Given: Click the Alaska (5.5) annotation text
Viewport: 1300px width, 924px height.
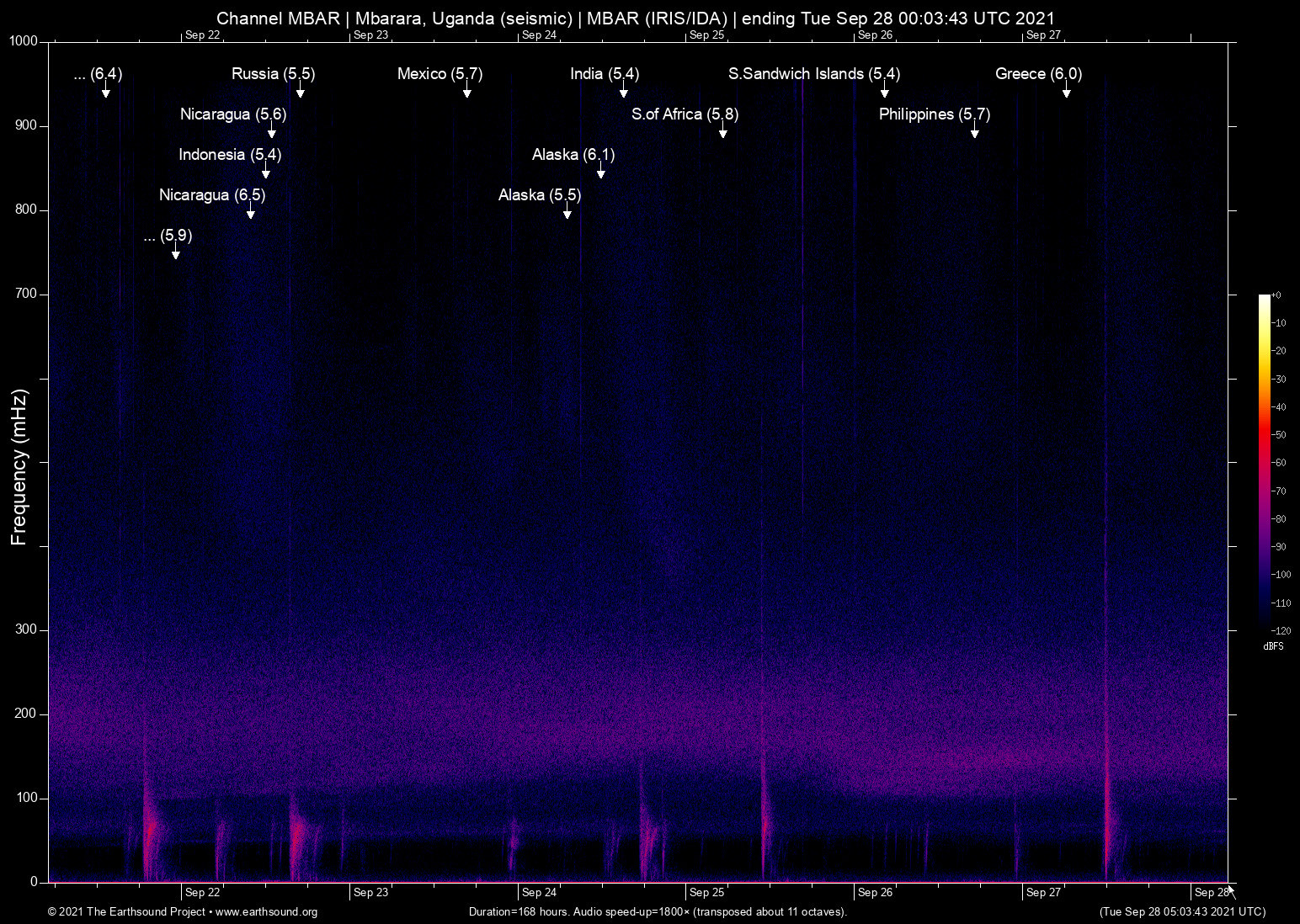Looking at the screenshot, I should 538,194.
